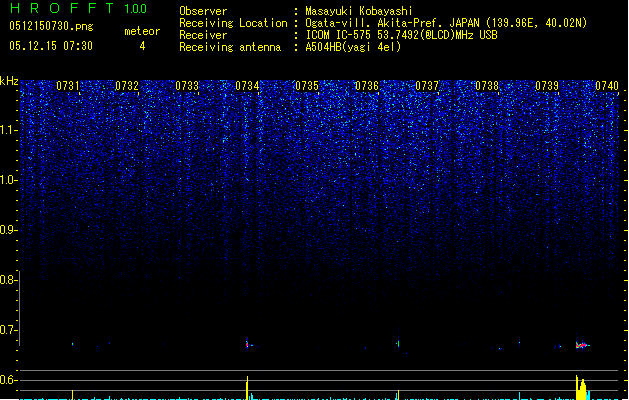Click the ICOM IC-575 53.7492 MHz receiver text
This screenshot has width=629, height=400.
pyautogui.click(x=401, y=35)
